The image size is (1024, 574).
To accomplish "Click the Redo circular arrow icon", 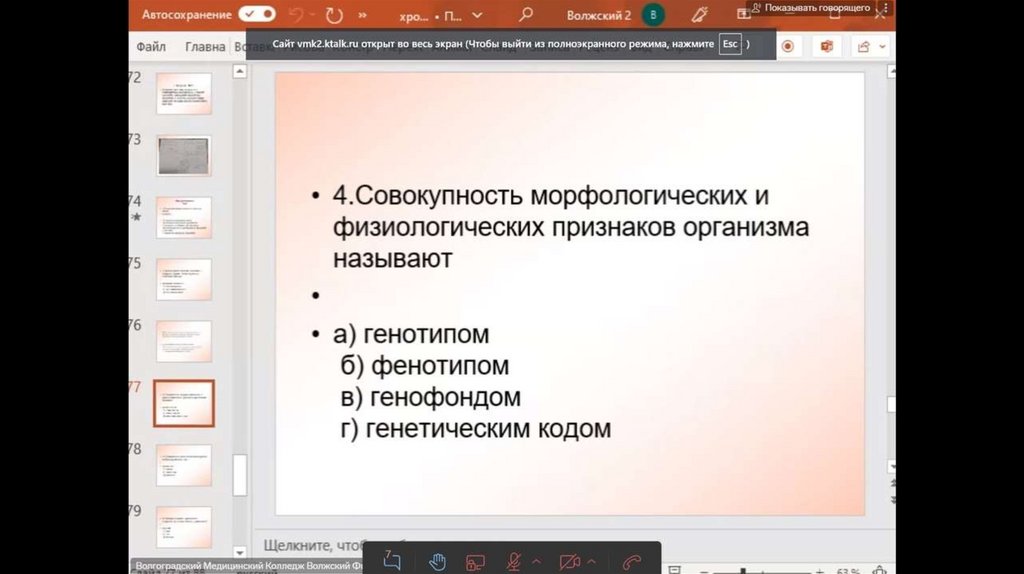I will click(x=334, y=14).
